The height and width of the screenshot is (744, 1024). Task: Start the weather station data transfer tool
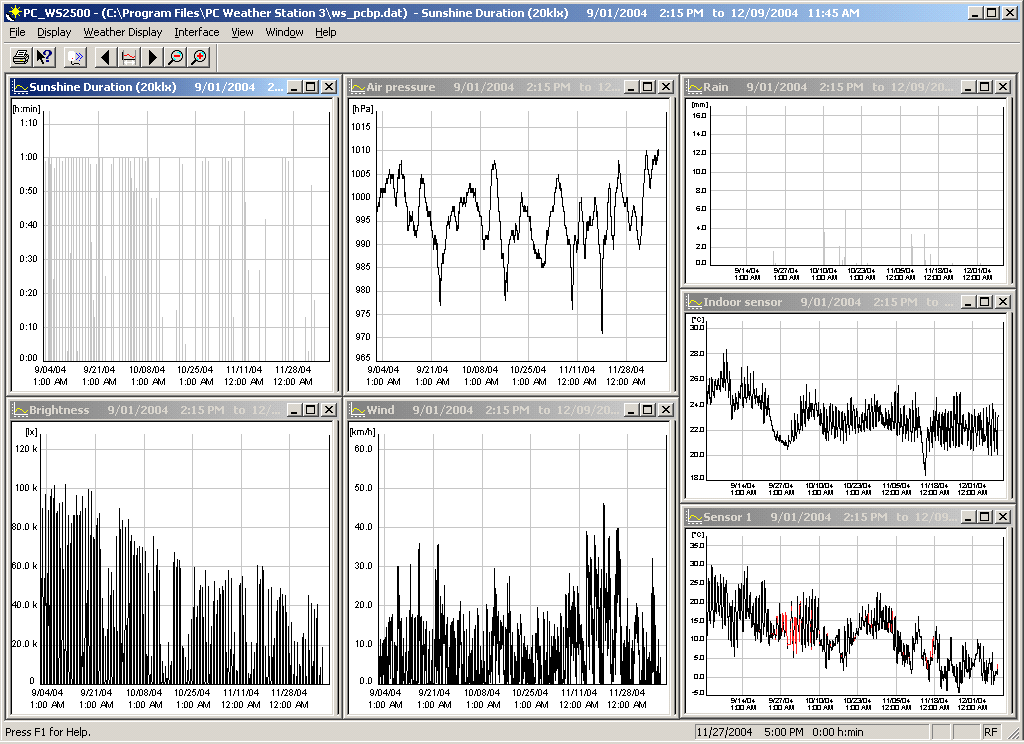[x=76, y=57]
